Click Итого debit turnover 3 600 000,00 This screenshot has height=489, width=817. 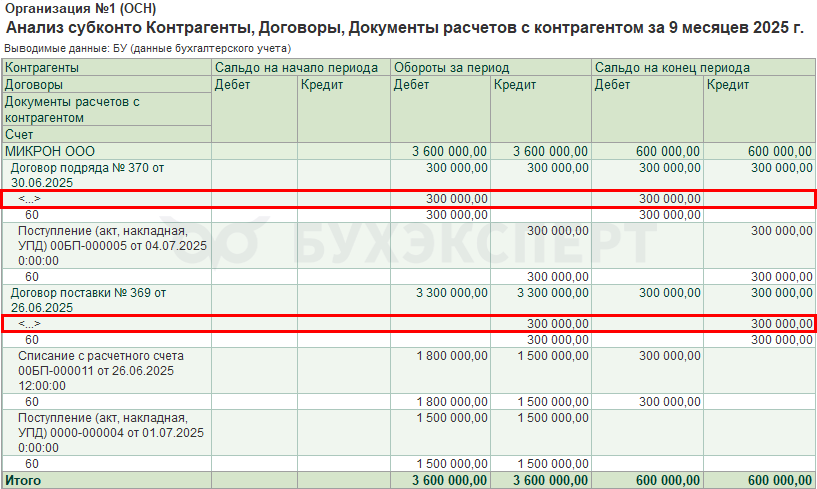coord(449,480)
